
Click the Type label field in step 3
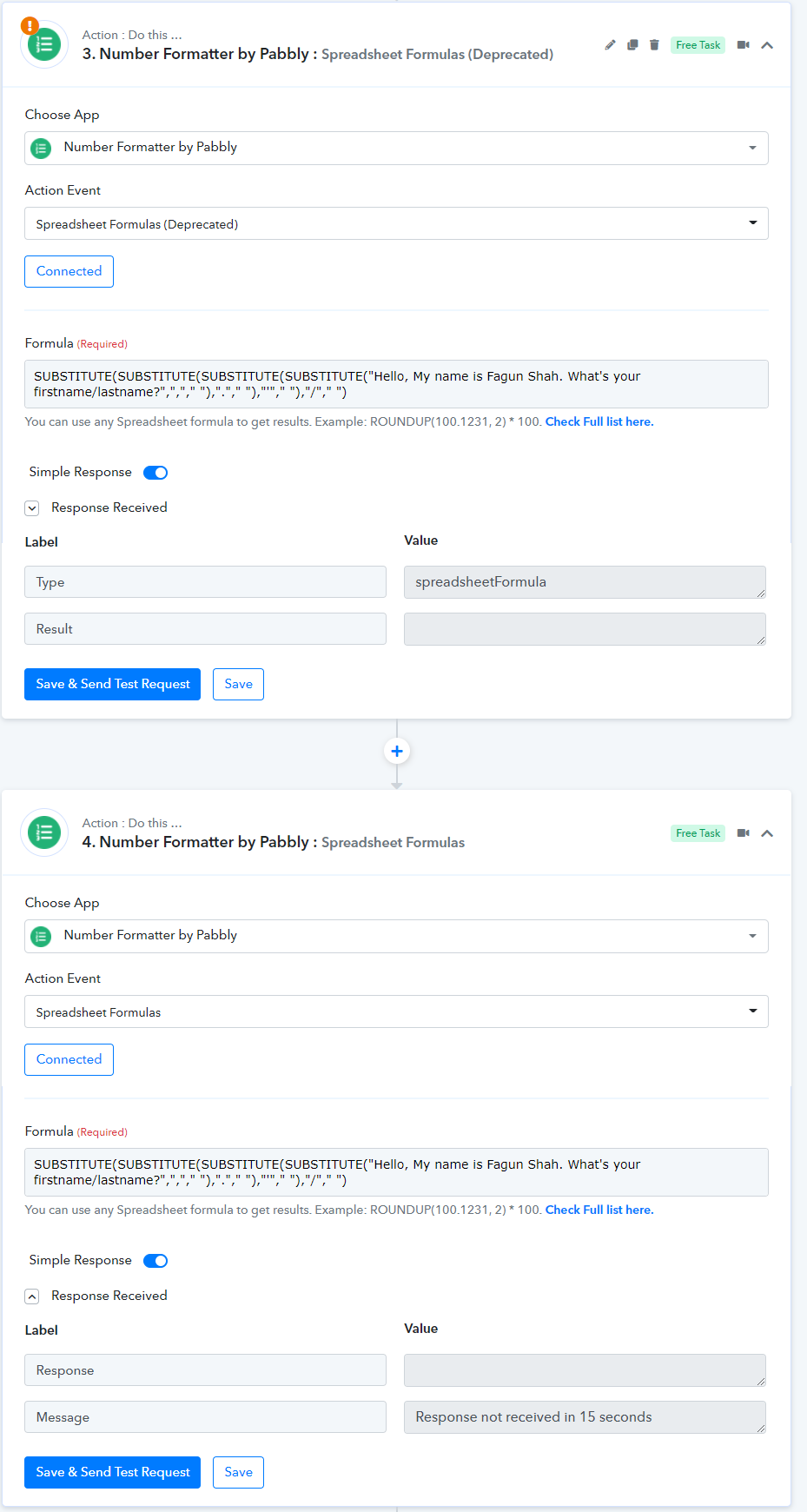tap(205, 582)
